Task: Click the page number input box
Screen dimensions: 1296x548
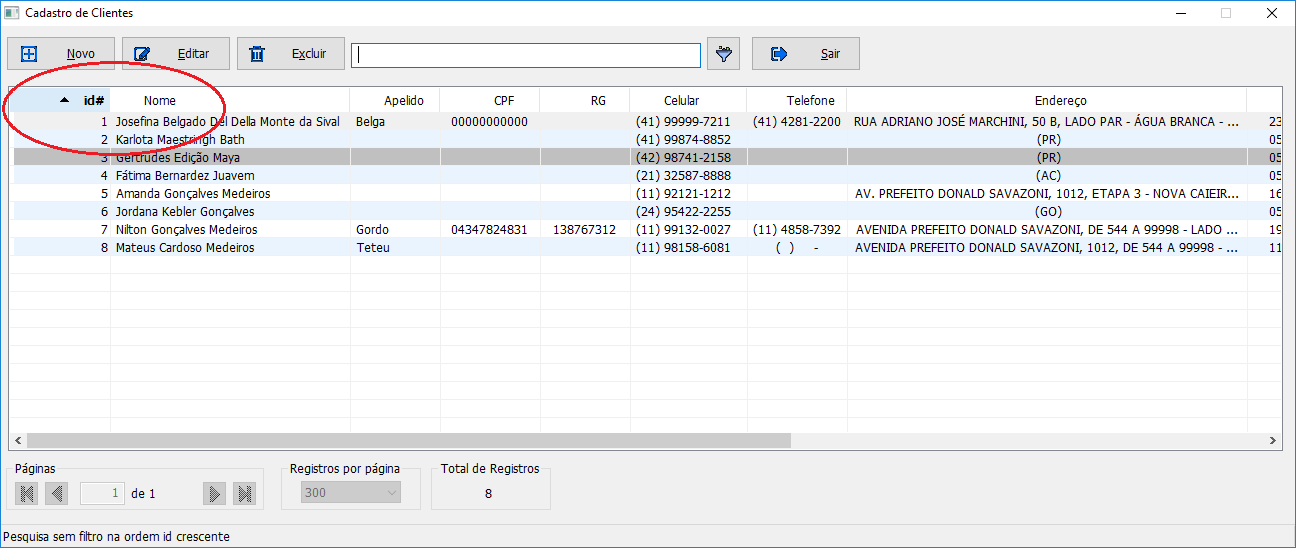Action: [103, 493]
